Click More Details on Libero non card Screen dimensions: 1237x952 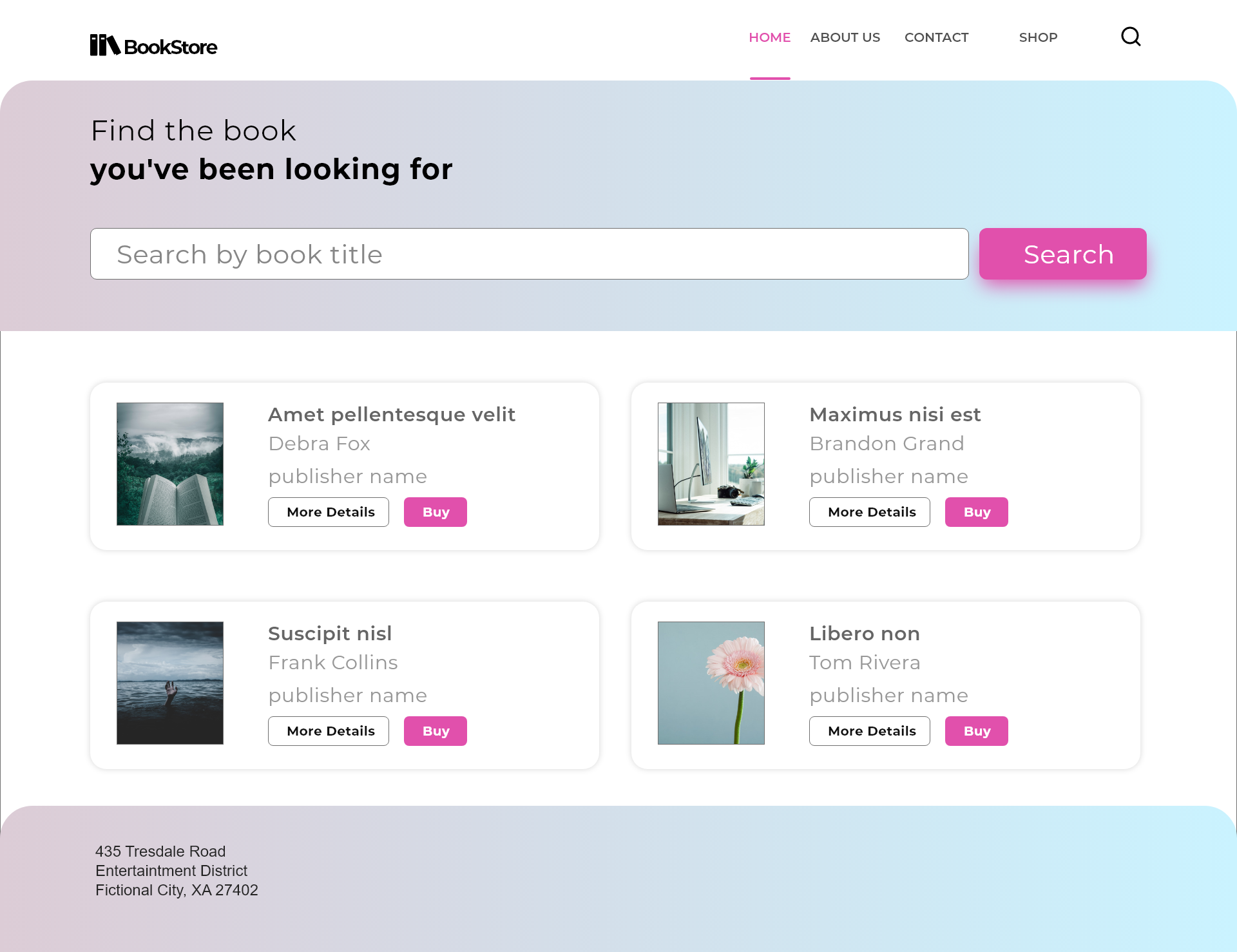pos(872,730)
